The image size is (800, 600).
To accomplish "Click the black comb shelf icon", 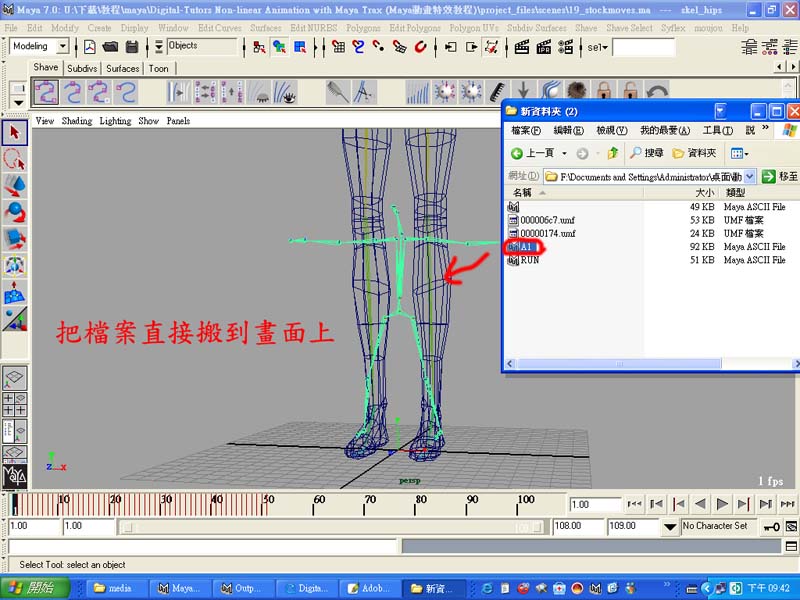I will point(496,92).
